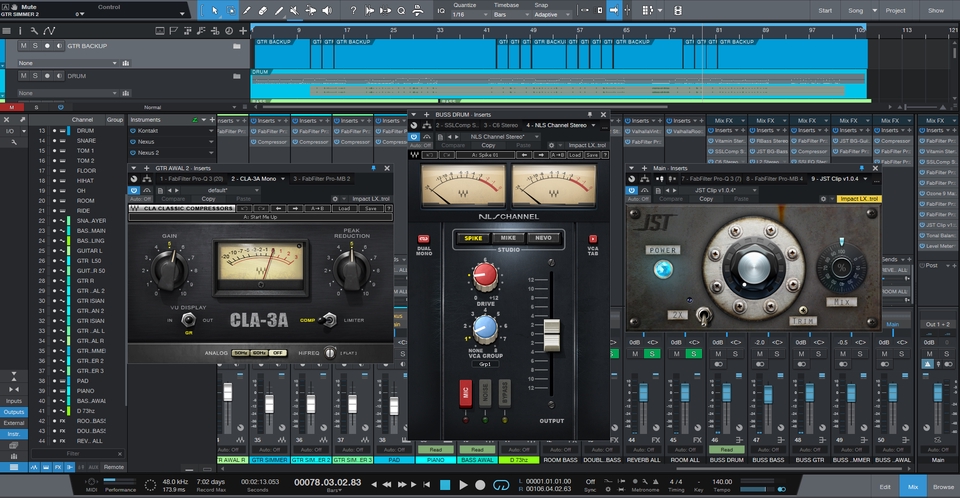Adjust the NLS output fader
960x498 pixels.
pos(552,335)
